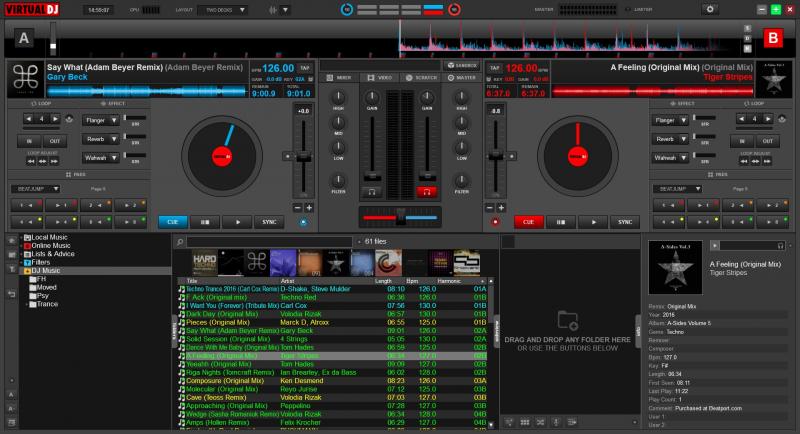Click deck A HIGH EQ knob
Viewport: 800px width, 434px height.
[338, 97]
